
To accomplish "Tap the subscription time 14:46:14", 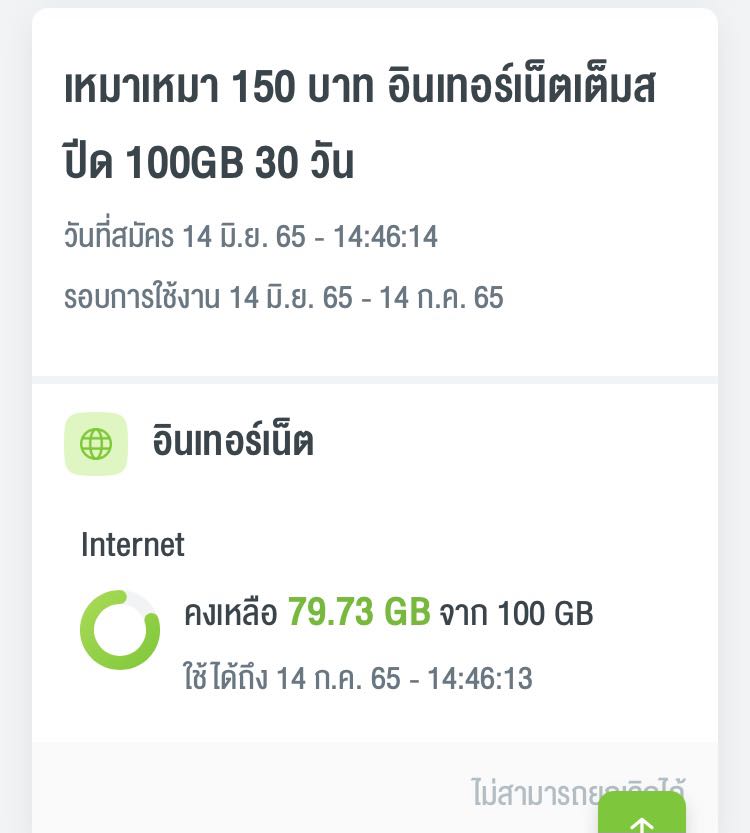I will click(385, 237).
